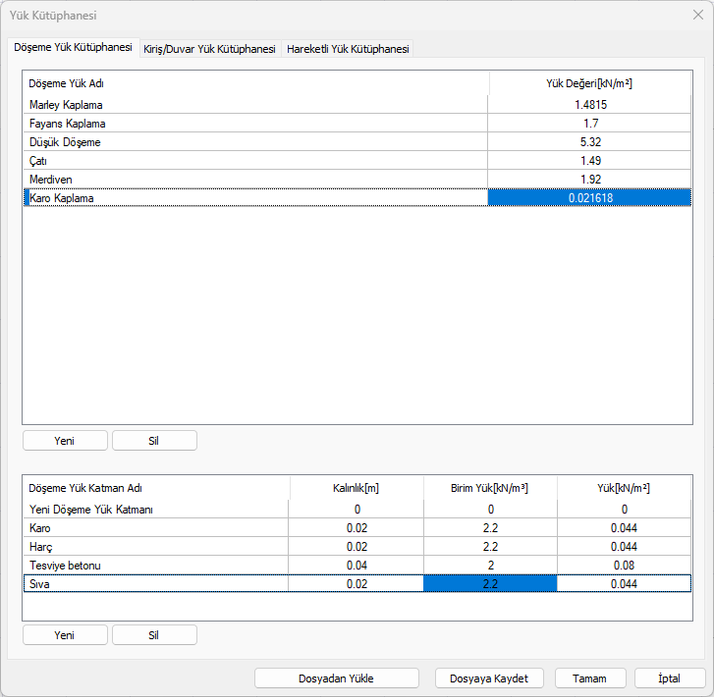Close the Yük Kütüphanesi dialog window
The image size is (714, 697).
pyautogui.click(x=697, y=15)
